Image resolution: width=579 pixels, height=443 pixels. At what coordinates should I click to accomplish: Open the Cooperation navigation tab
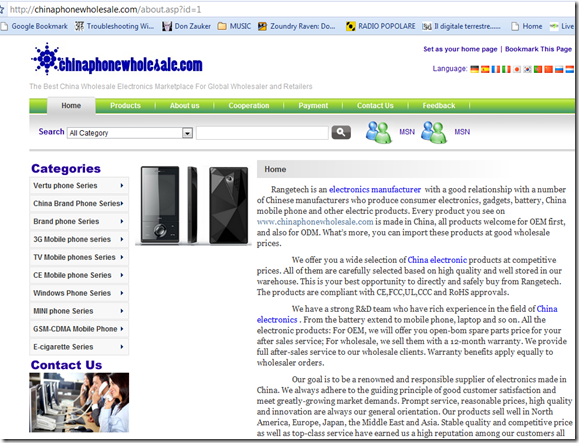pos(249,106)
